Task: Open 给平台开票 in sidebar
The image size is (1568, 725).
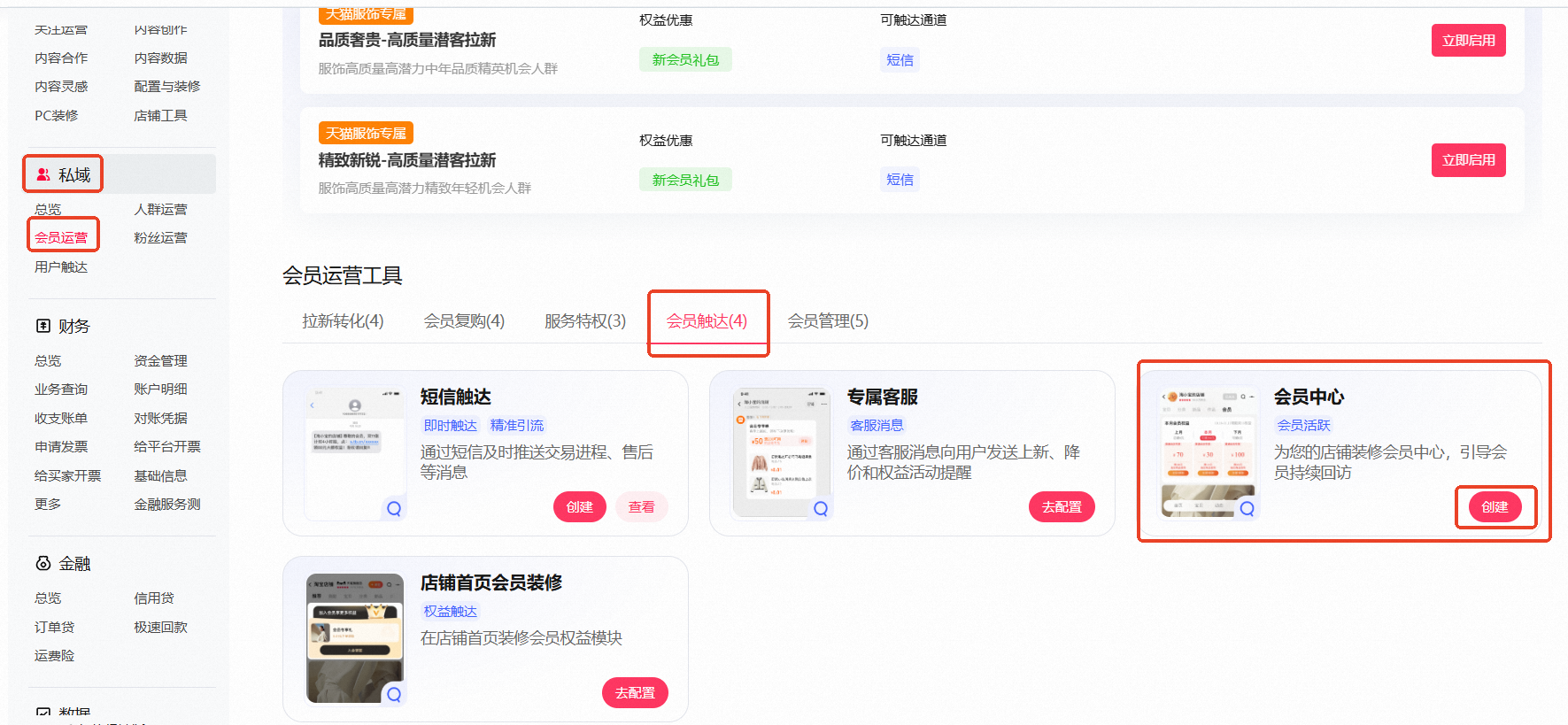Action: (167, 446)
